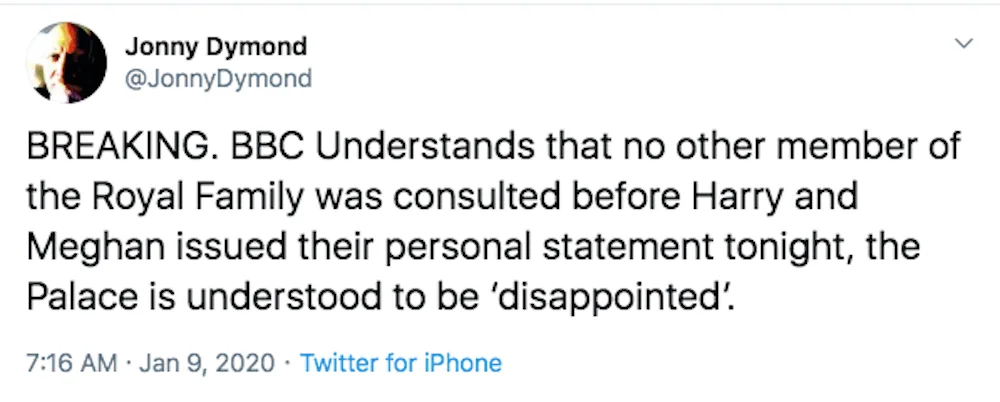Click the 7:16 AM timestamp
The width and height of the screenshot is (1000, 402).
pyautogui.click(x=72, y=363)
